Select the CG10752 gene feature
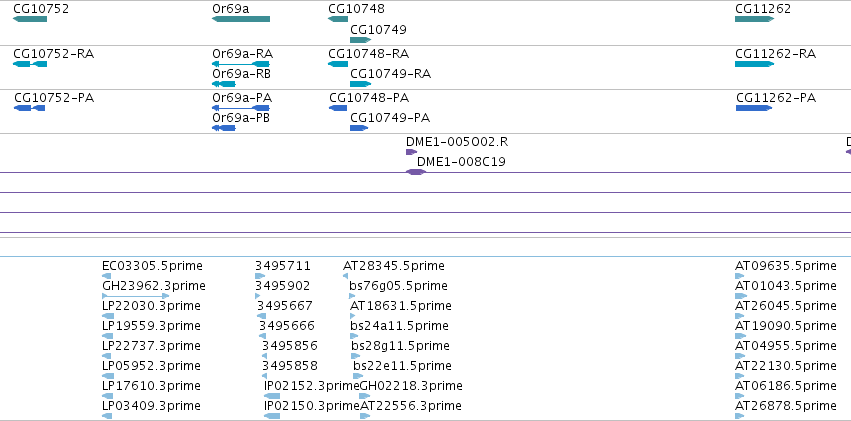 [x=30, y=19]
